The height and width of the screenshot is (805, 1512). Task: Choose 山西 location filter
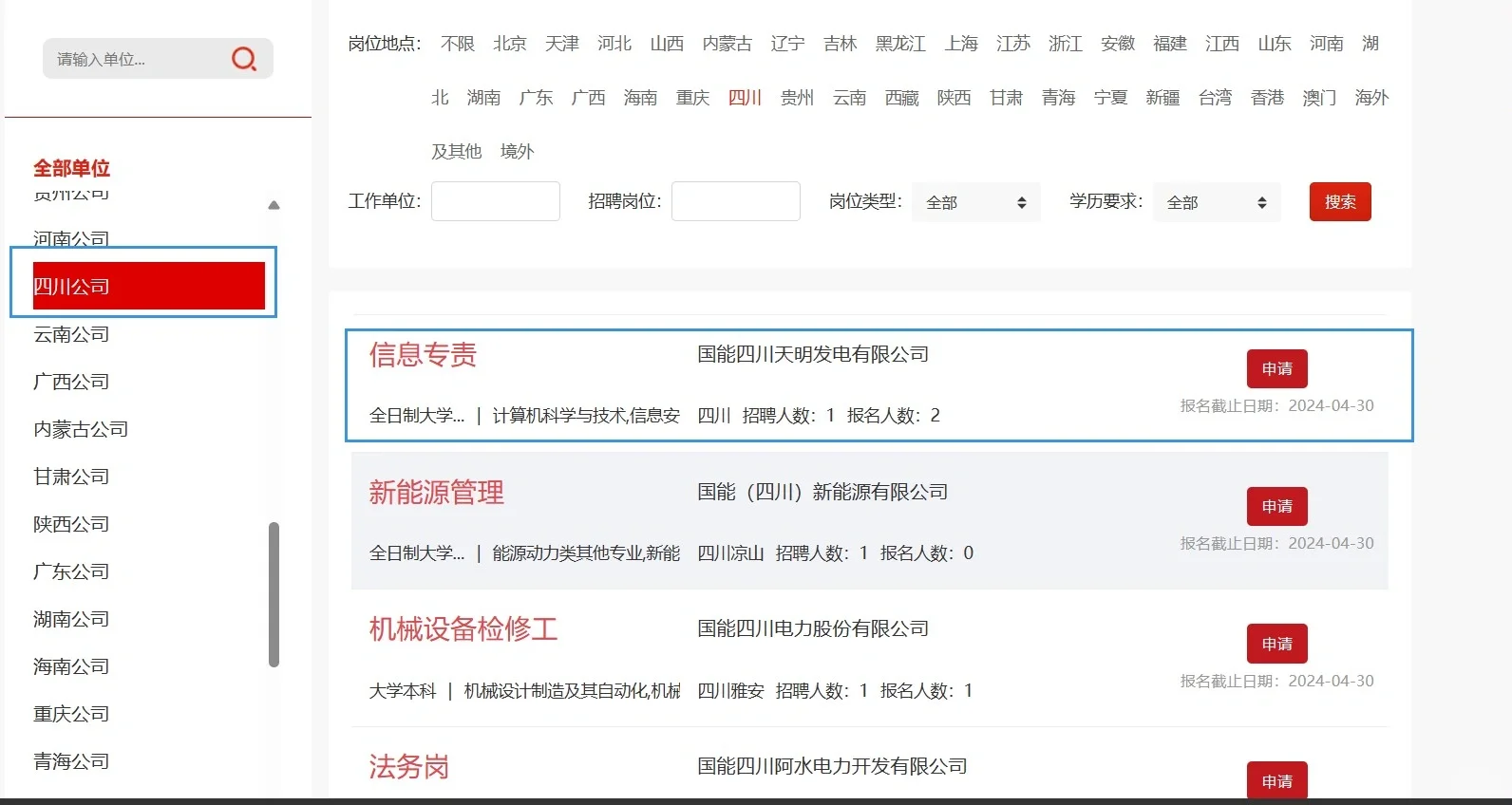pyautogui.click(x=667, y=44)
